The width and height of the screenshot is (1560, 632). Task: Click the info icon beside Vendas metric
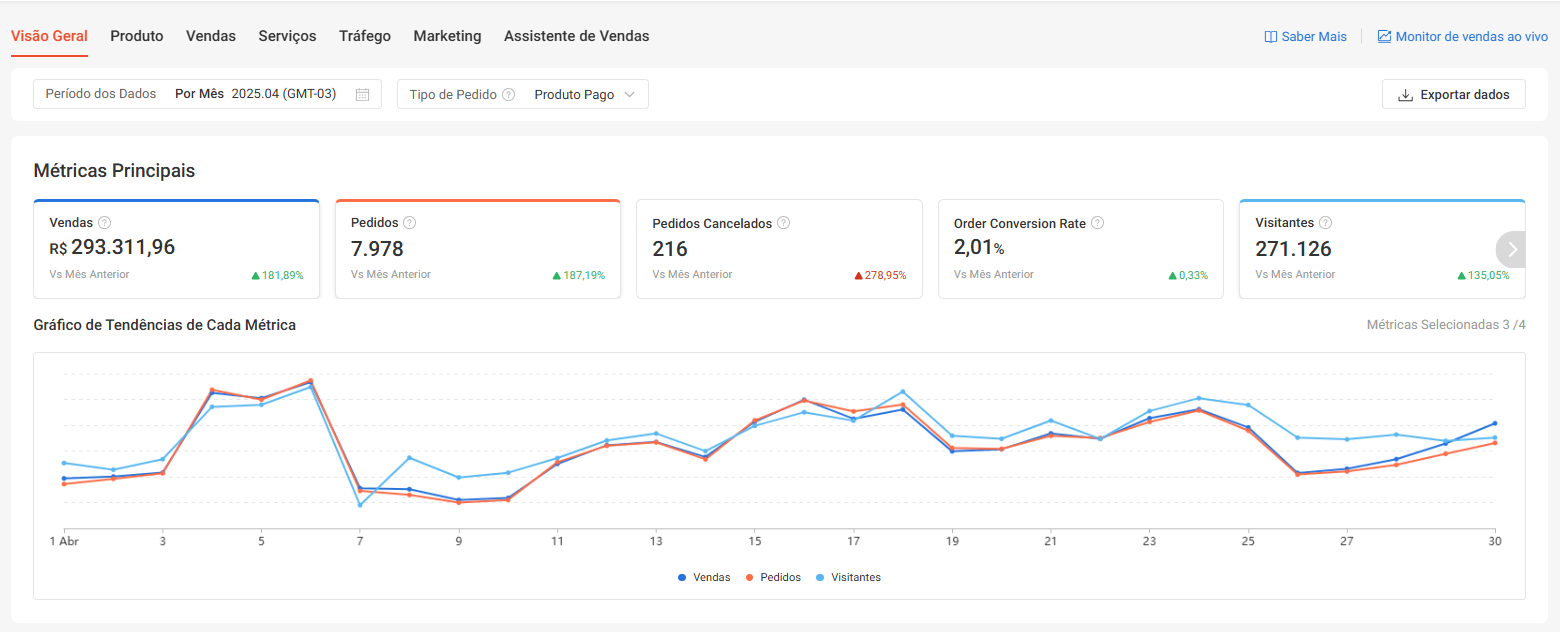tap(104, 223)
